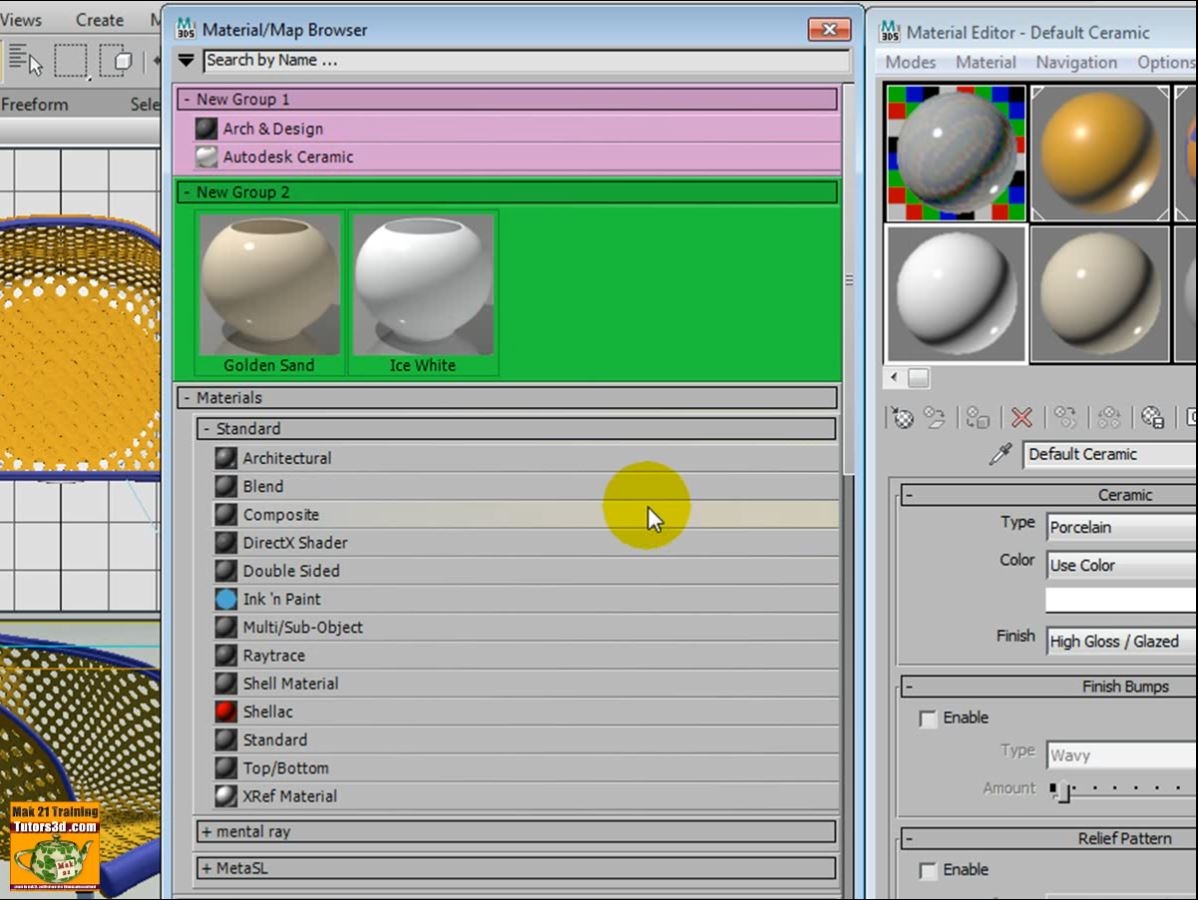This screenshot has height=900, width=1198.
Task: Select white sphere sample slot
Action: (955, 293)
